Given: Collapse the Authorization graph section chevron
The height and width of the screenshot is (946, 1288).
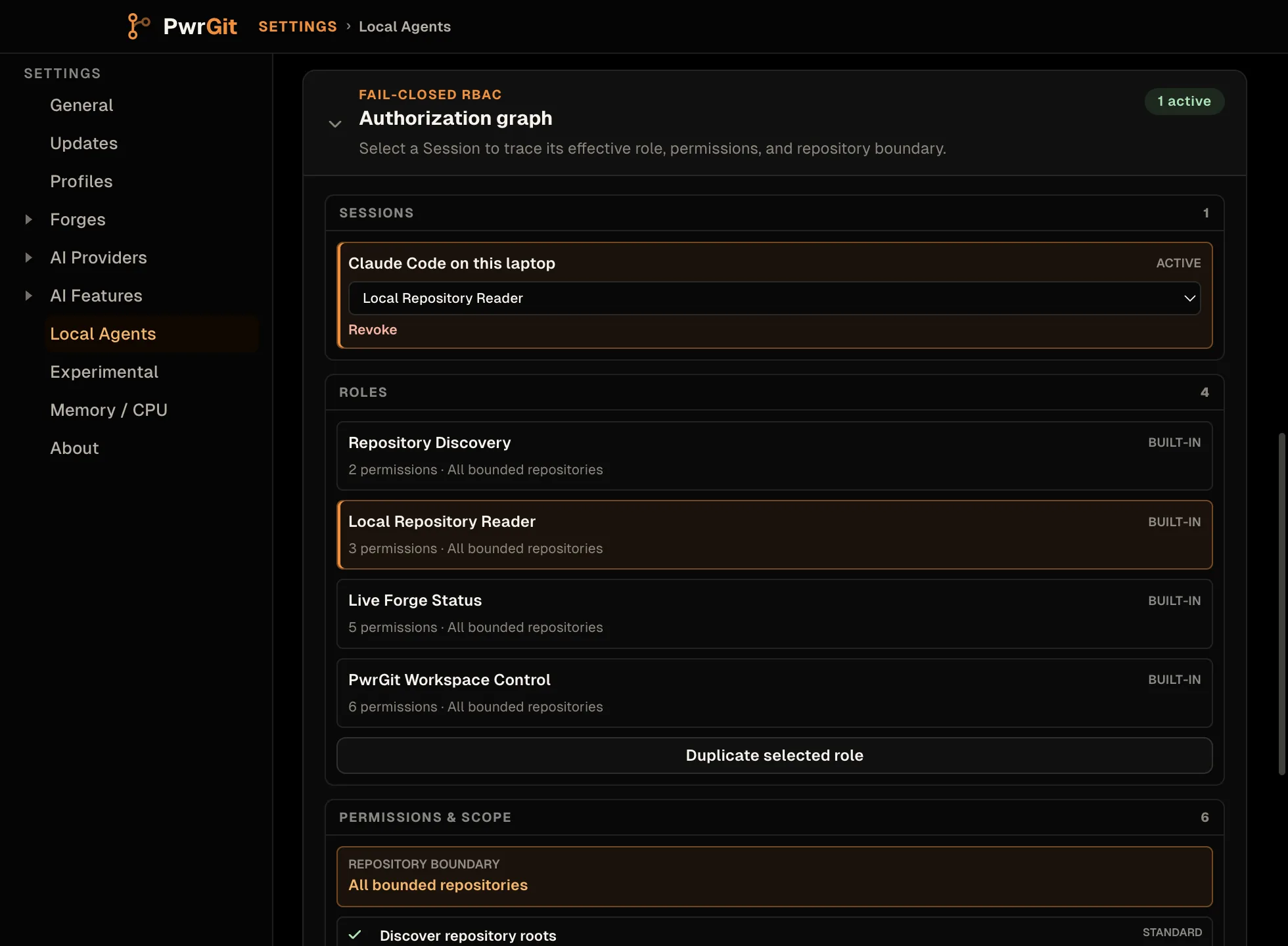Looking at the screenshot, I should click(x=335, y=124).
